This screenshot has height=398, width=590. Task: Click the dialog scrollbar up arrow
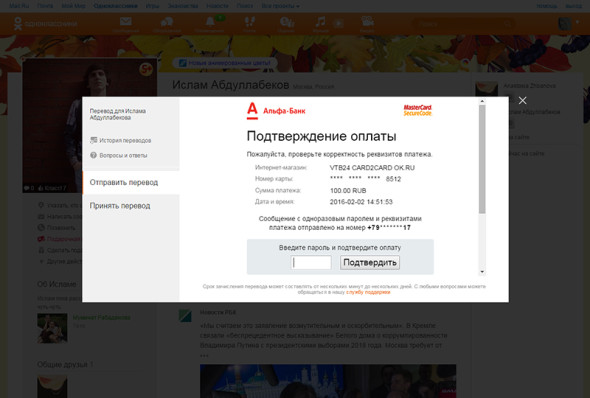click(x=482, y=101)
